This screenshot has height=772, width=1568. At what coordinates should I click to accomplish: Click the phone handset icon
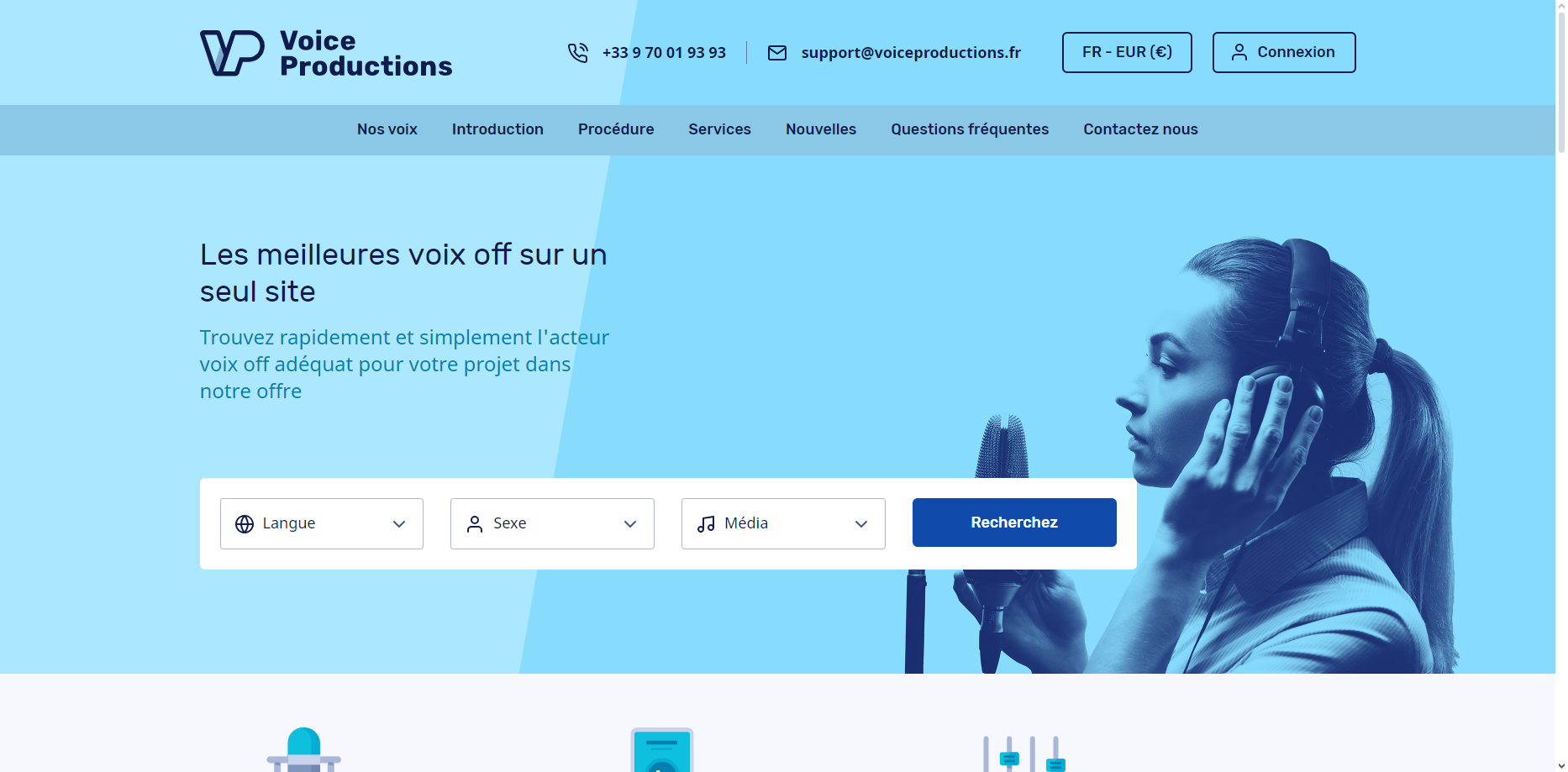coord(578,53)
